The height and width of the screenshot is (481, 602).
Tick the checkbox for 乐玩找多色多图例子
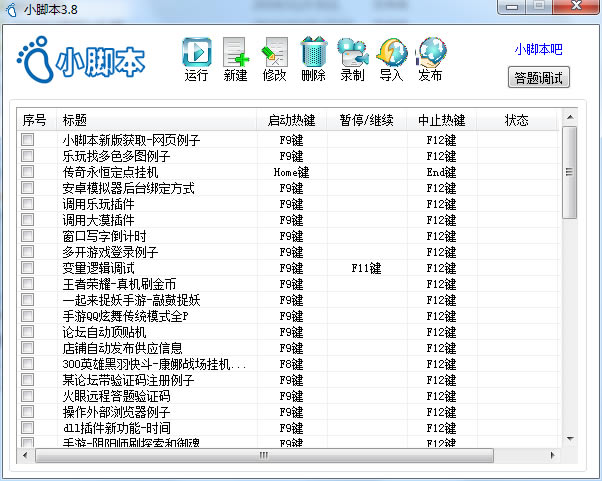point(28,155)
